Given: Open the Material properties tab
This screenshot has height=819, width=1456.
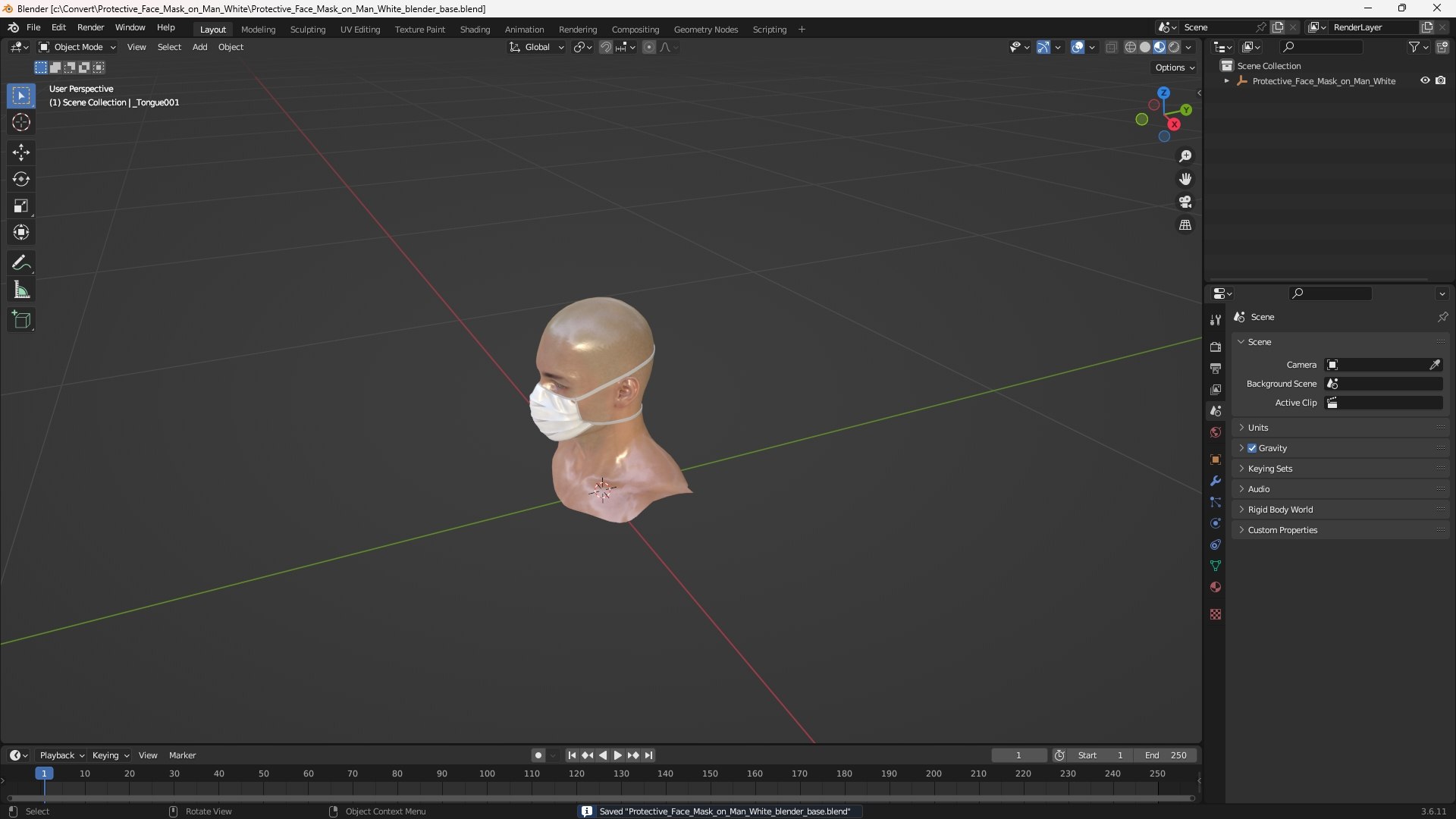Looking at the screenshot, I should (x=1216, y=587).
